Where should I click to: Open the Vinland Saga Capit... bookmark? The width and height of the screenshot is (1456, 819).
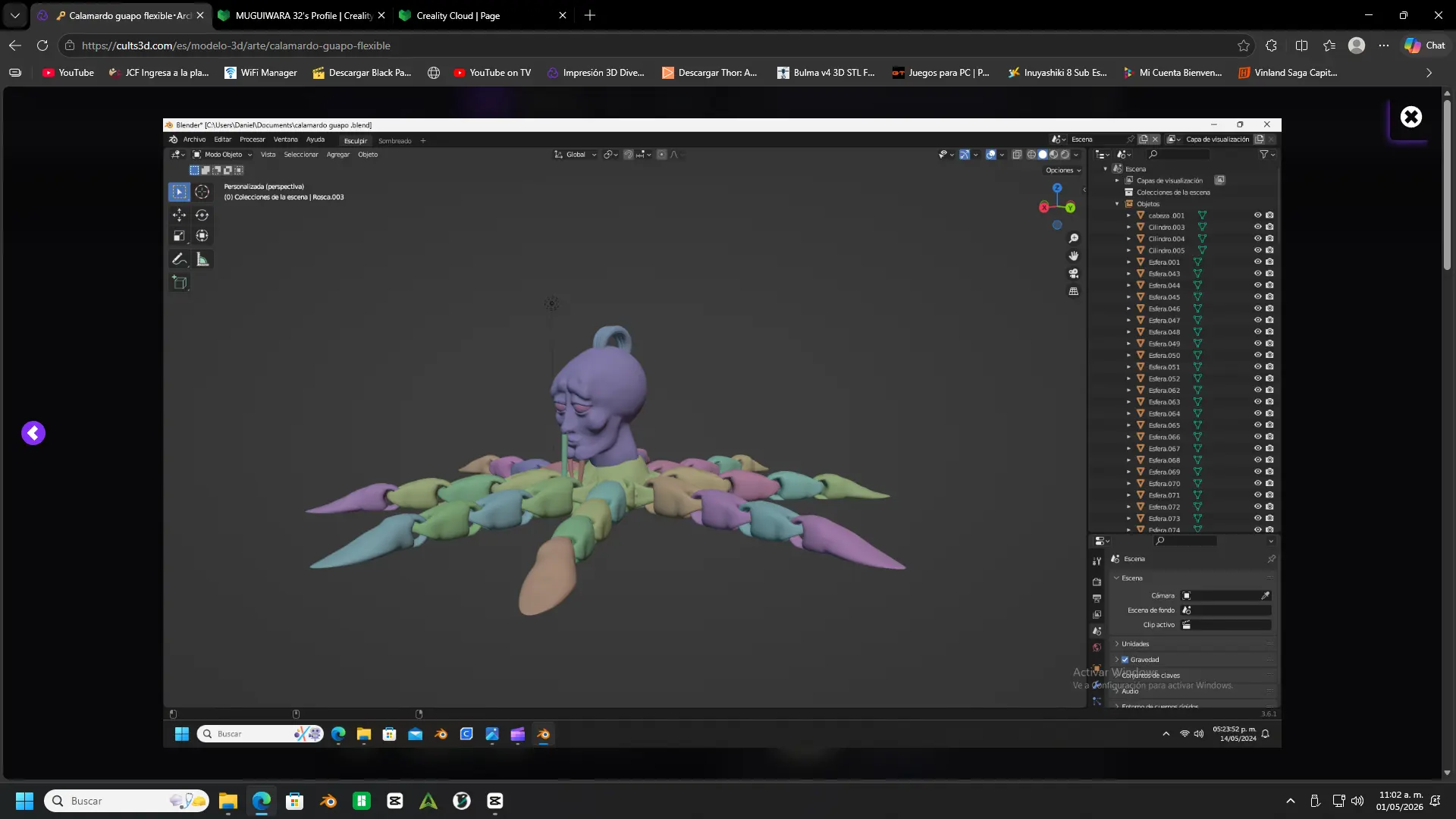(1288, 73)
